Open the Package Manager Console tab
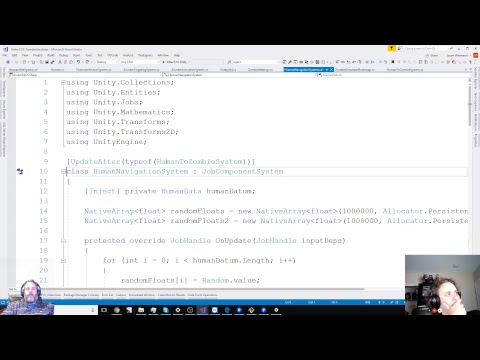 pos(81,295)
